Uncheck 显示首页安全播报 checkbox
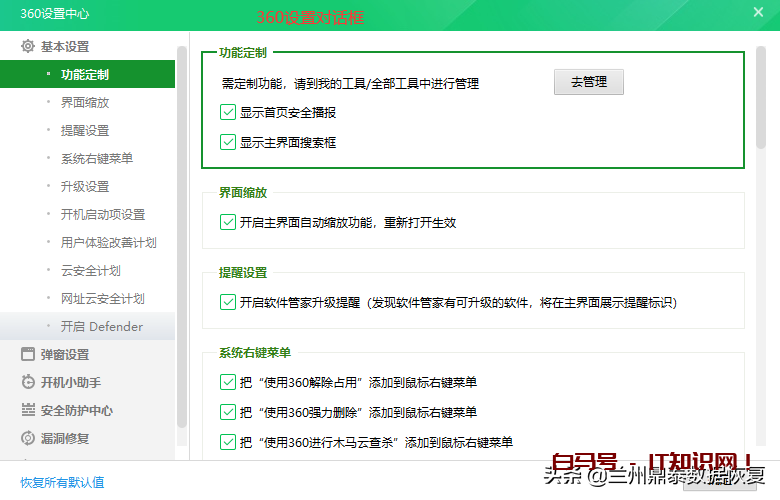This screenshot has width=780, height=500. tap(228, 112)
